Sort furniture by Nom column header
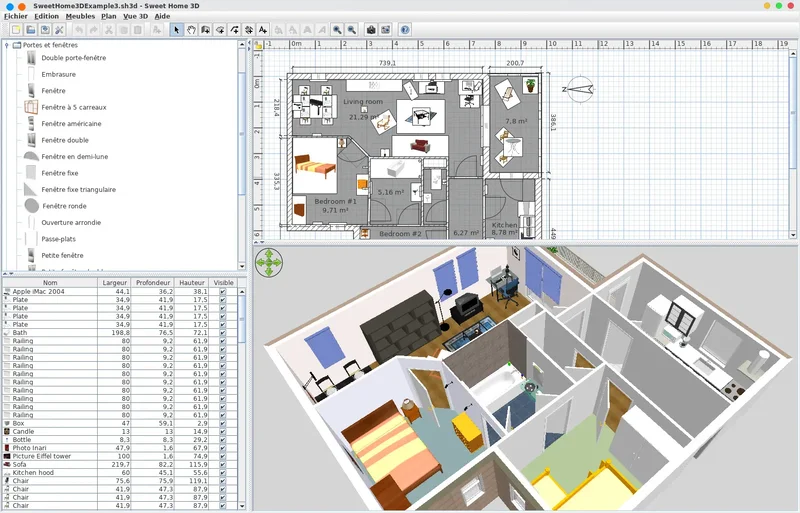Image resolution: width=800 pixels, height=513 pixels. pos(50,283)
